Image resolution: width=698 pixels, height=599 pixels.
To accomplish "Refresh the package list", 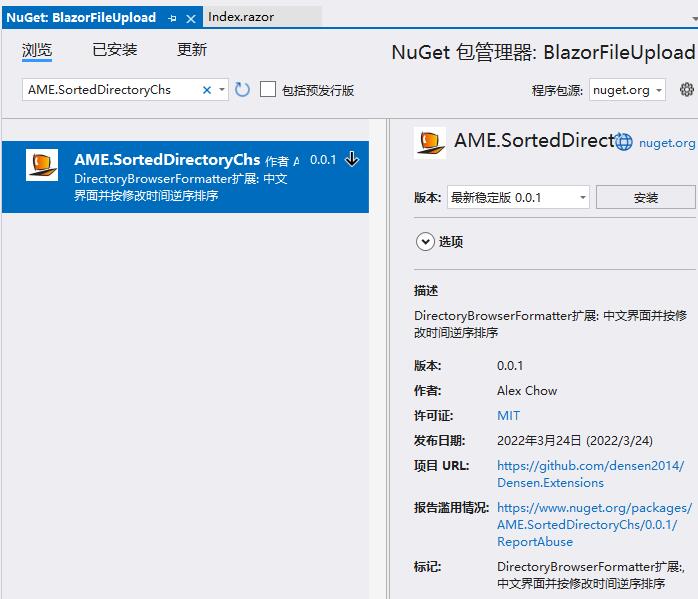I will pos(242,90).
